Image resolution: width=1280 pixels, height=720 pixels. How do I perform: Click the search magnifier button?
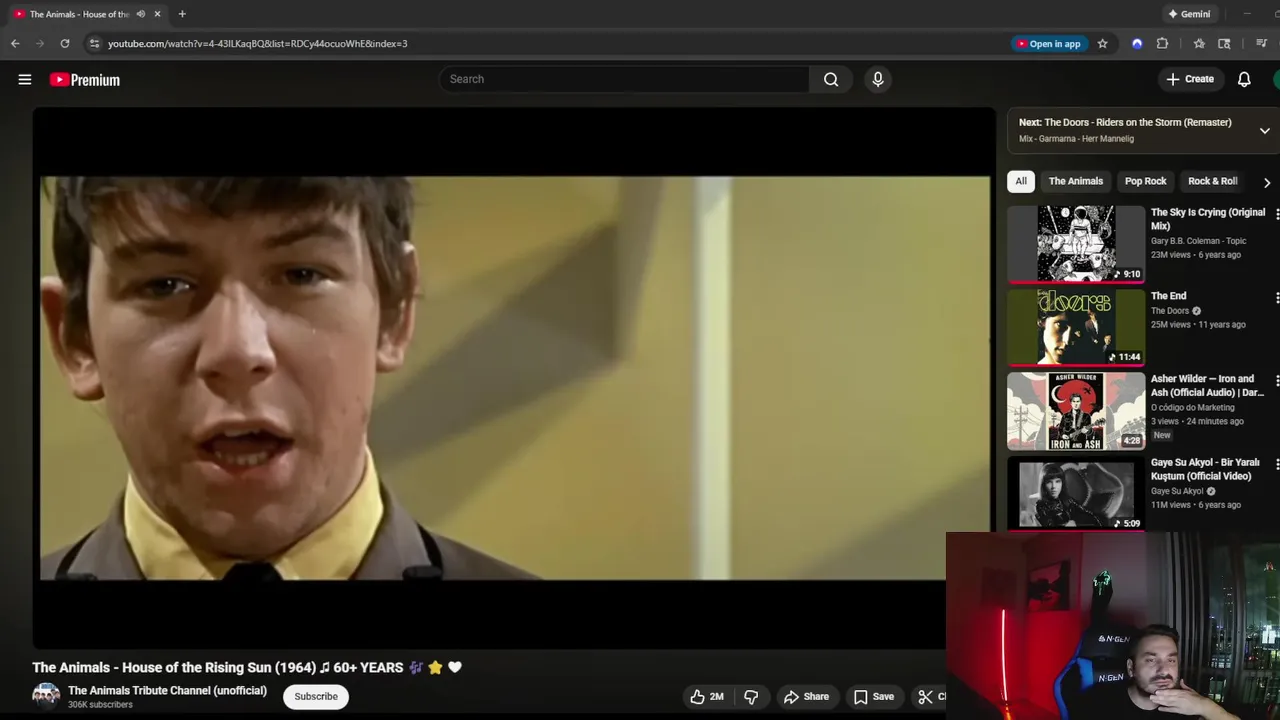click(831, 79)
